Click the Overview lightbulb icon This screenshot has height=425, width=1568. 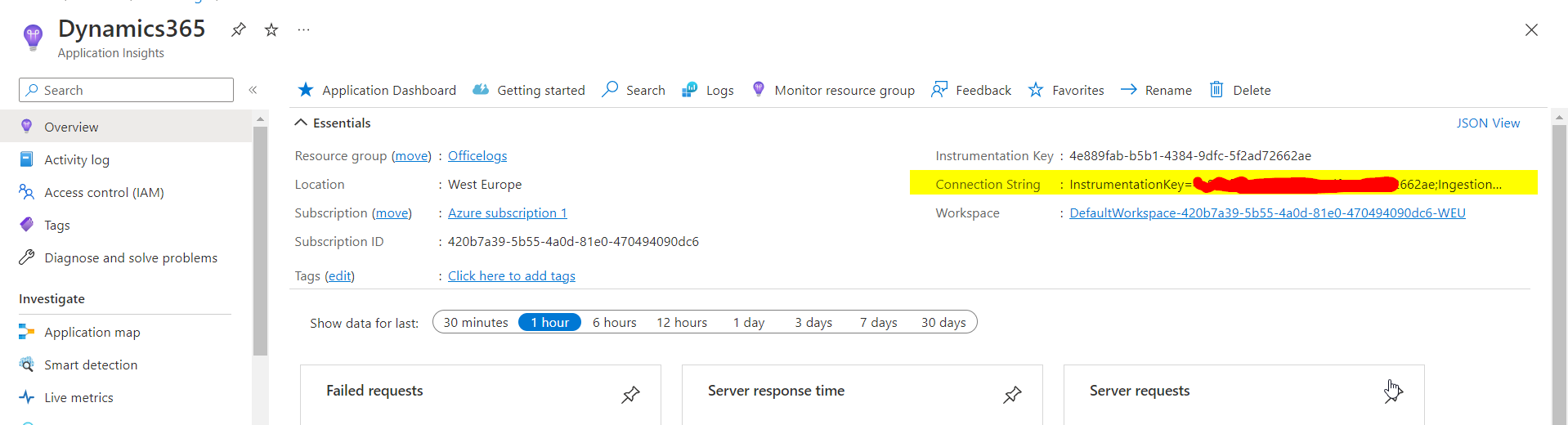pyautogui.click(x=26, y=126)
